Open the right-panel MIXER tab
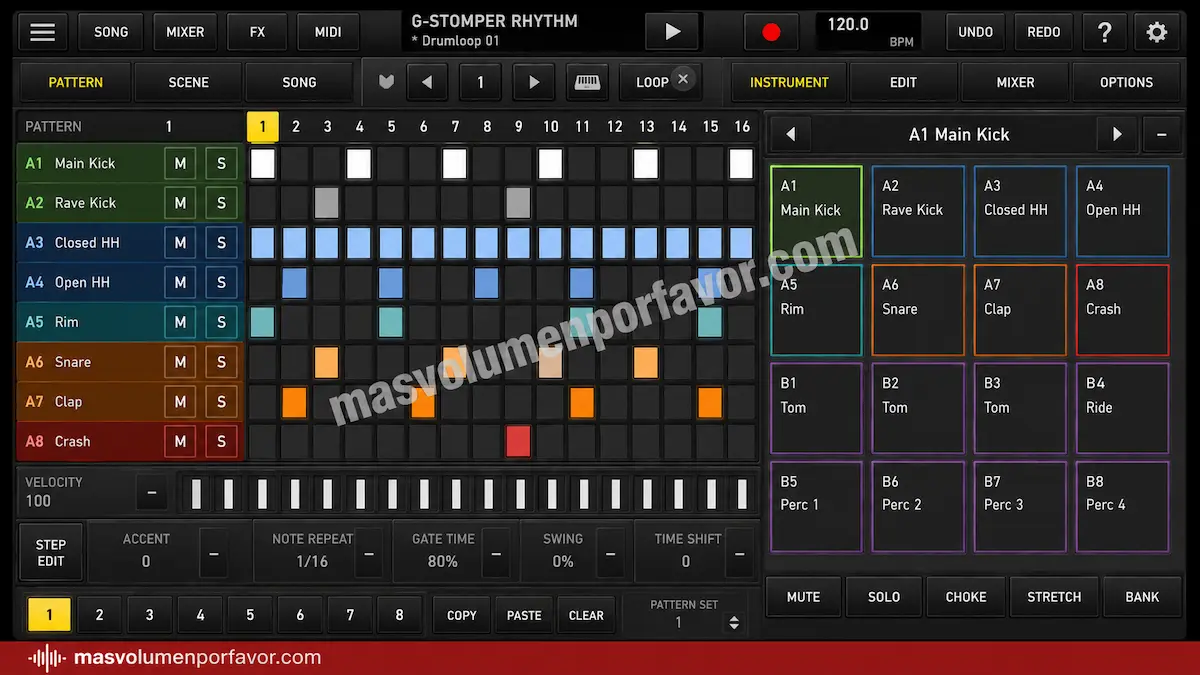Image resolution: width=1200 pixels, height=675 pixels. coord(1015,82)
